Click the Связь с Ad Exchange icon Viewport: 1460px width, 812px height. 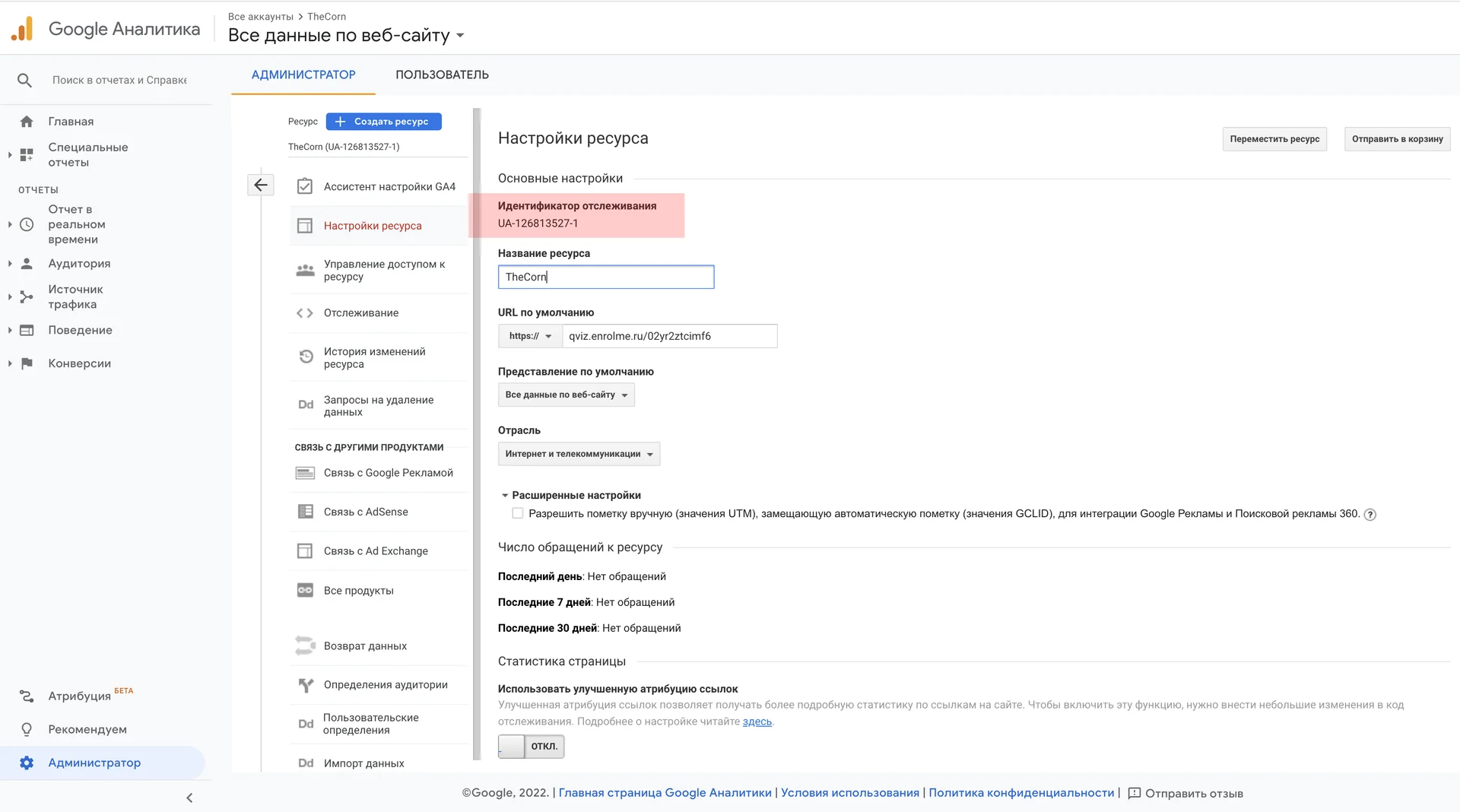coord(305,551)
